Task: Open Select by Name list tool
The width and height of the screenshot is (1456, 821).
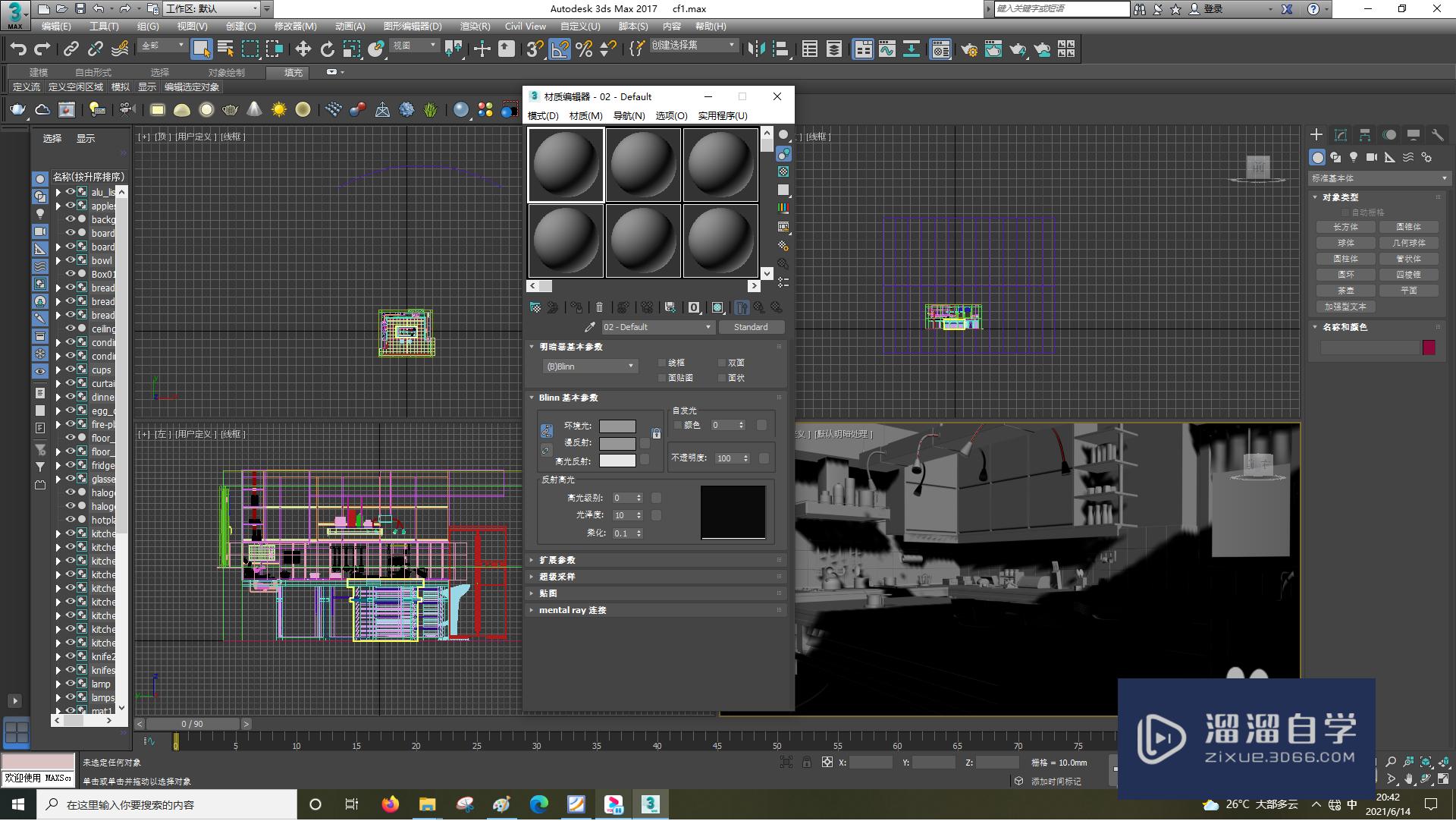Action: 225,49
